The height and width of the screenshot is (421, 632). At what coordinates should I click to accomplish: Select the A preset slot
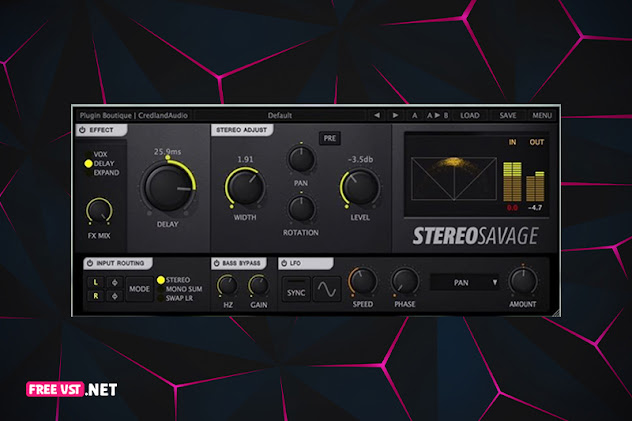click(414, 116)
